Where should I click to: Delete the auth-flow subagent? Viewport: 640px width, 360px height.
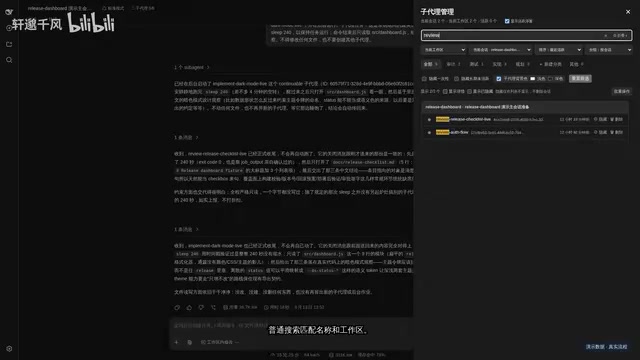point(616,132)
